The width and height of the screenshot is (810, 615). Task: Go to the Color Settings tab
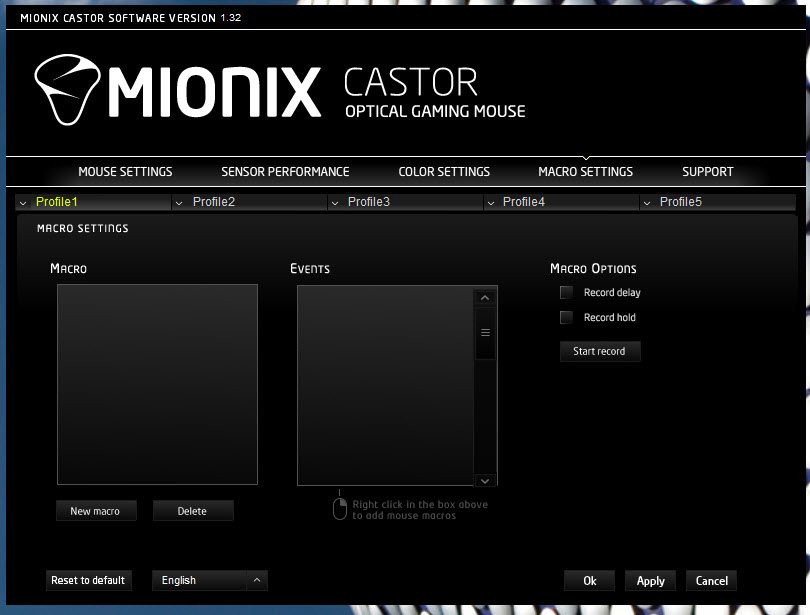(444, 171)
